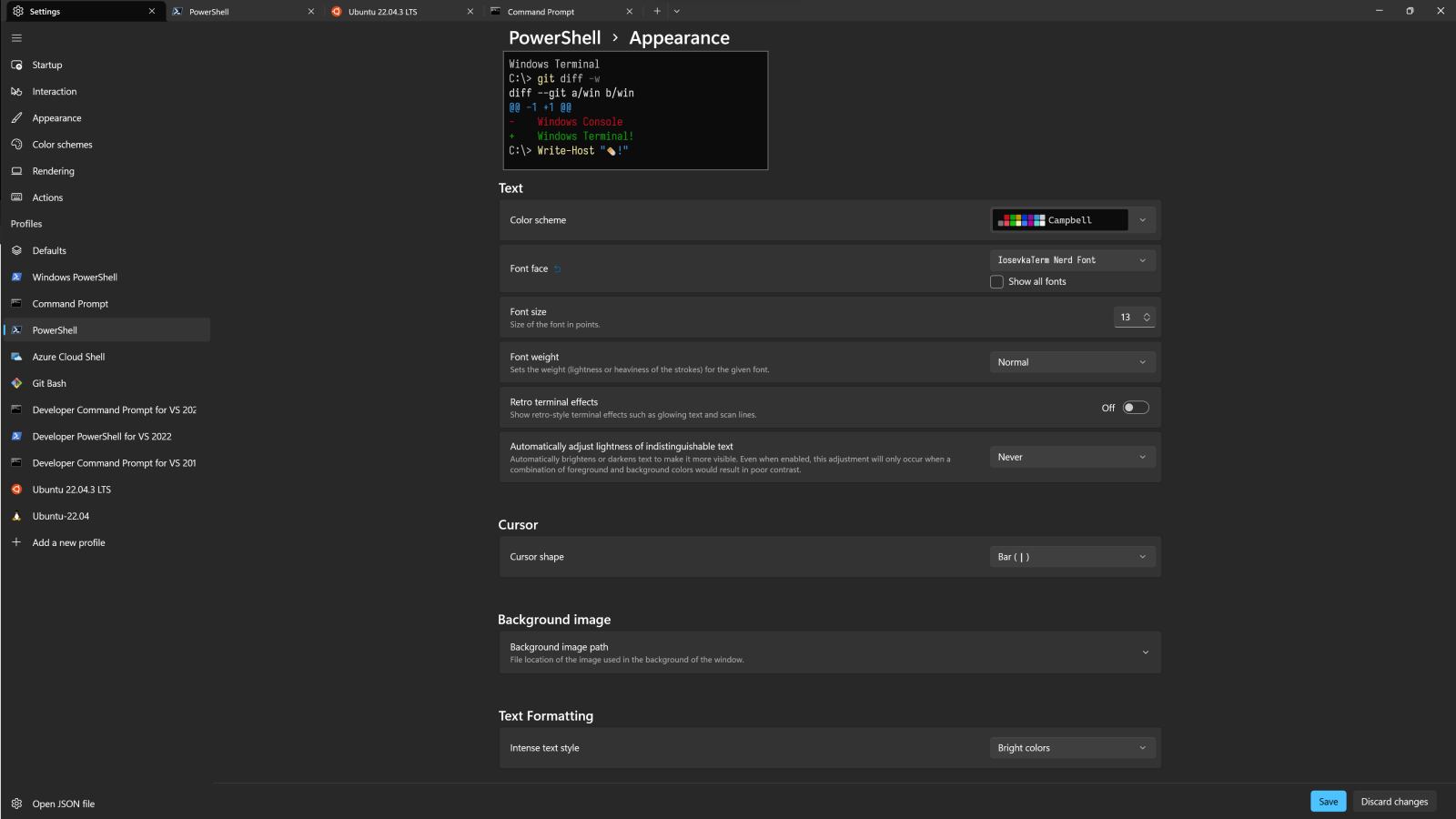Image resolution: width=1456 pixels, height=819 pixels.
Task: Reset Font face using the undo arrow icon
Action: pos(558,268)
